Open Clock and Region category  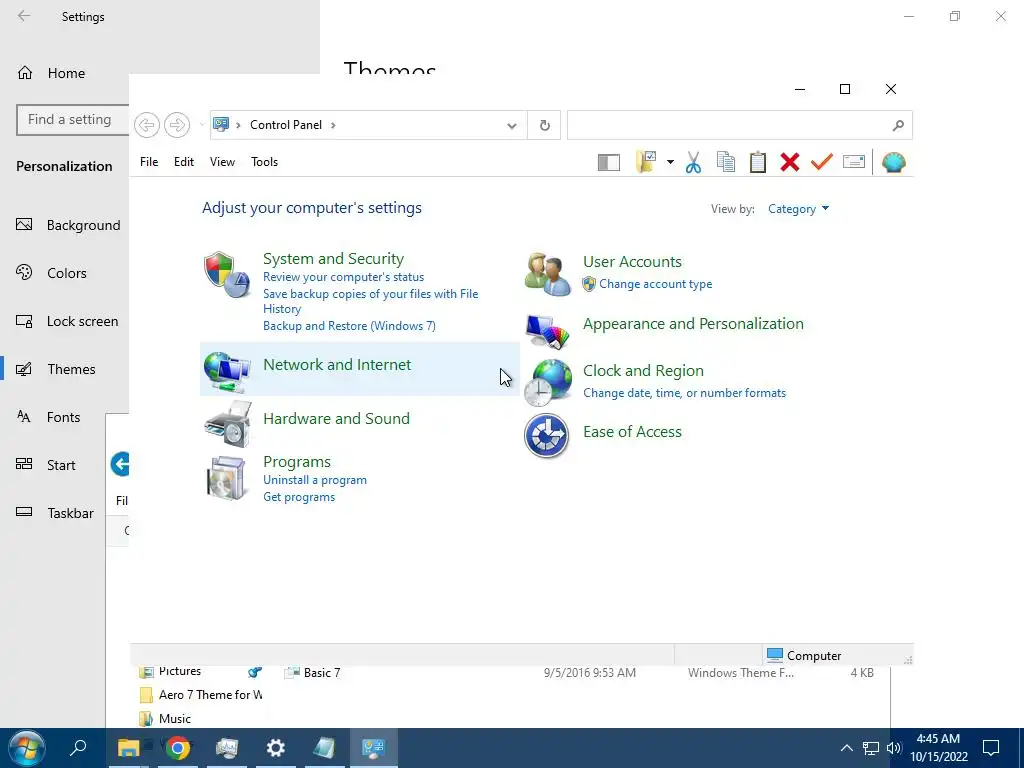point(643,370)
